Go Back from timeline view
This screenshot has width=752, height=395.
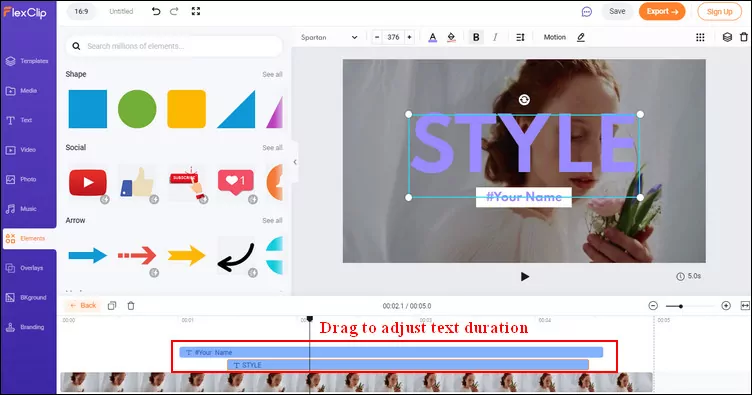click(83, 305)
